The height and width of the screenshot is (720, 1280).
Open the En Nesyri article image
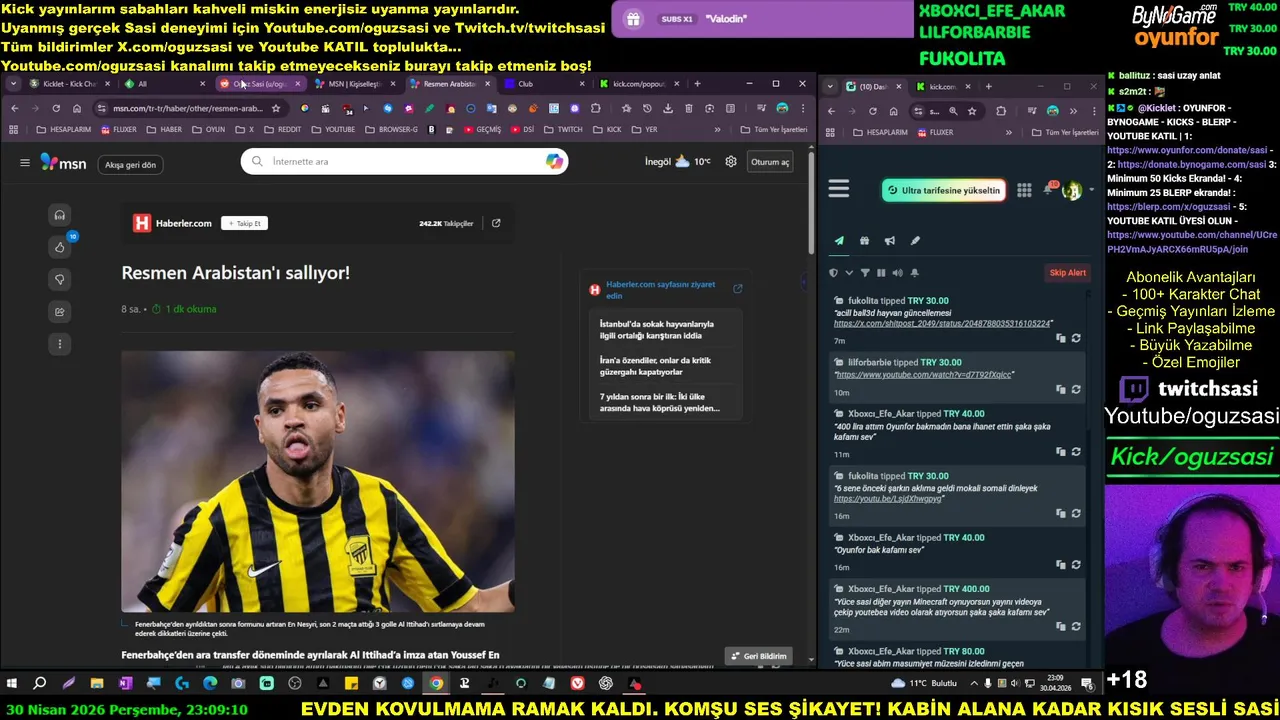pos(318,481)
